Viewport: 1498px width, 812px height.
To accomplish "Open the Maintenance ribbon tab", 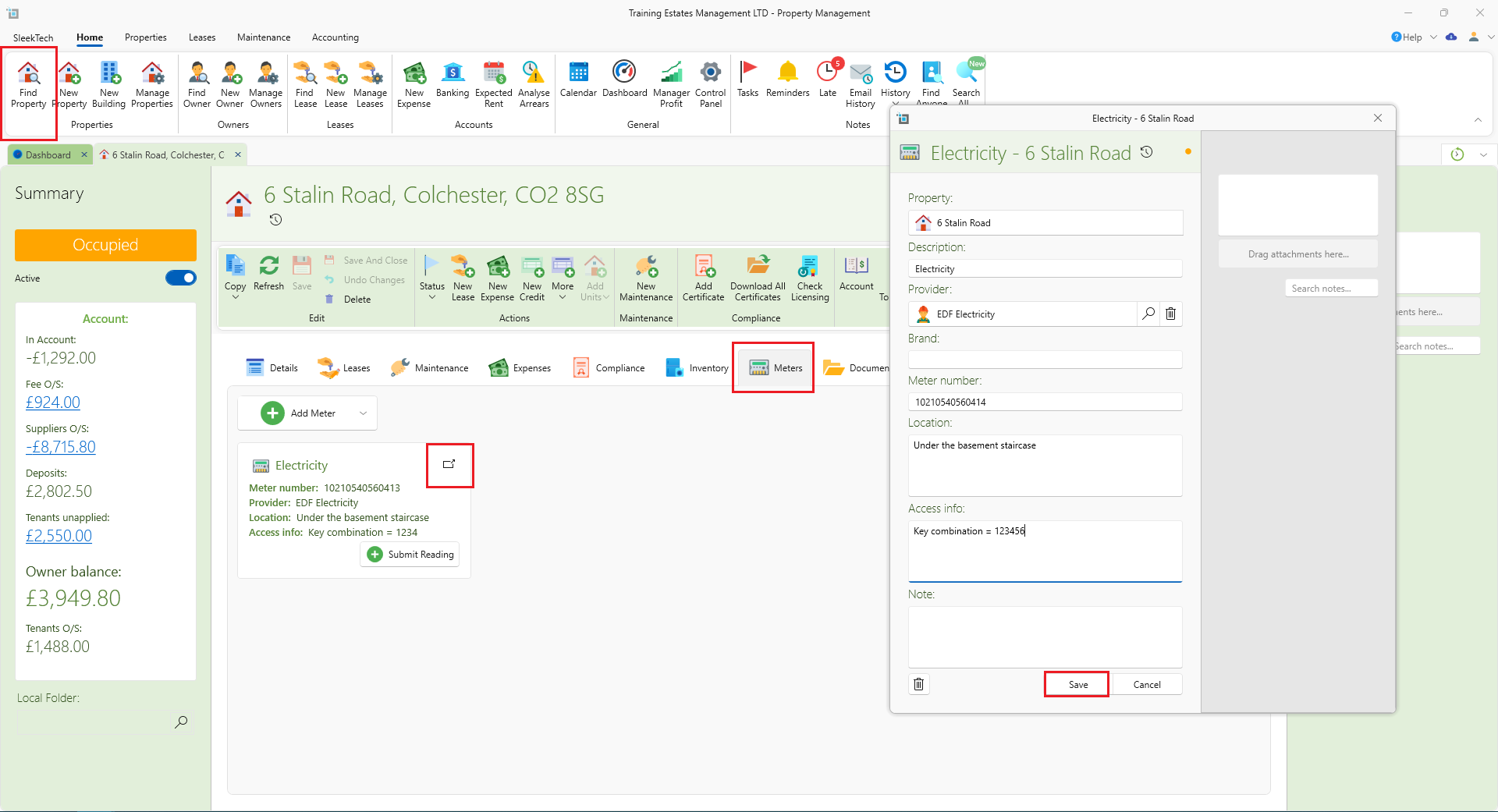I will [x=264, y=37].
